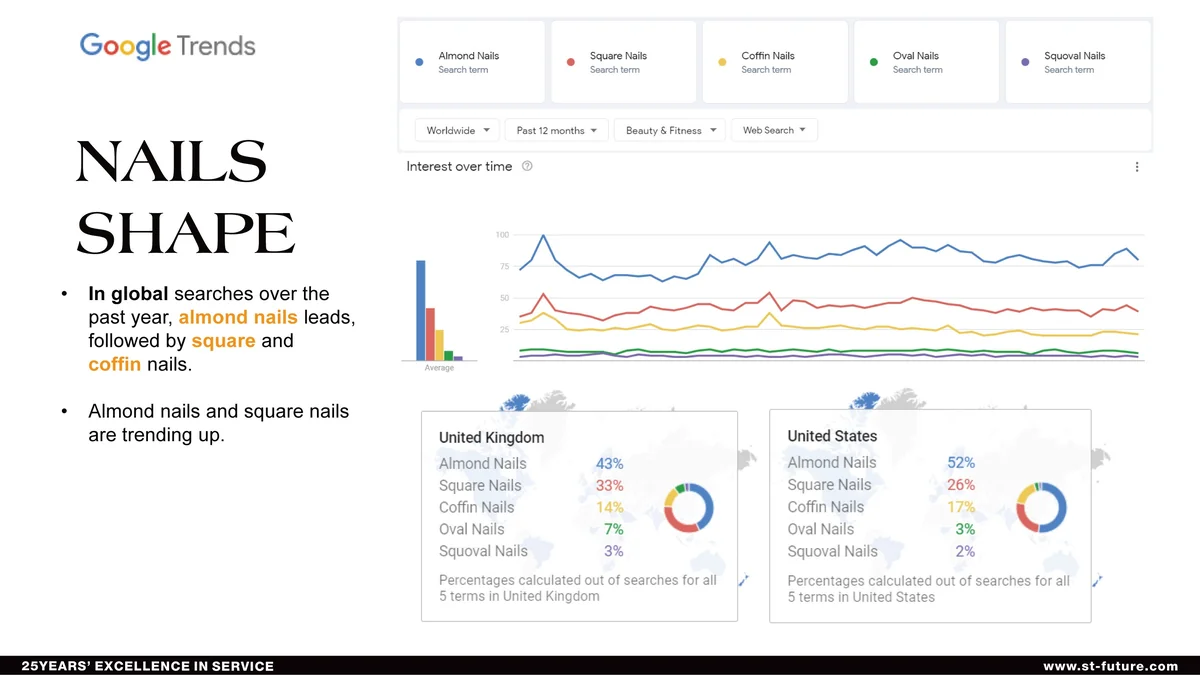Click the "Interest over time" heading
Screen dimensions: 1200x675
[459, 166]
